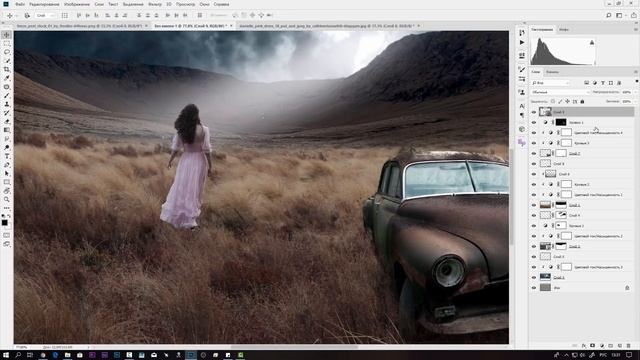Select the Rectangular Marquee tool

7,44
